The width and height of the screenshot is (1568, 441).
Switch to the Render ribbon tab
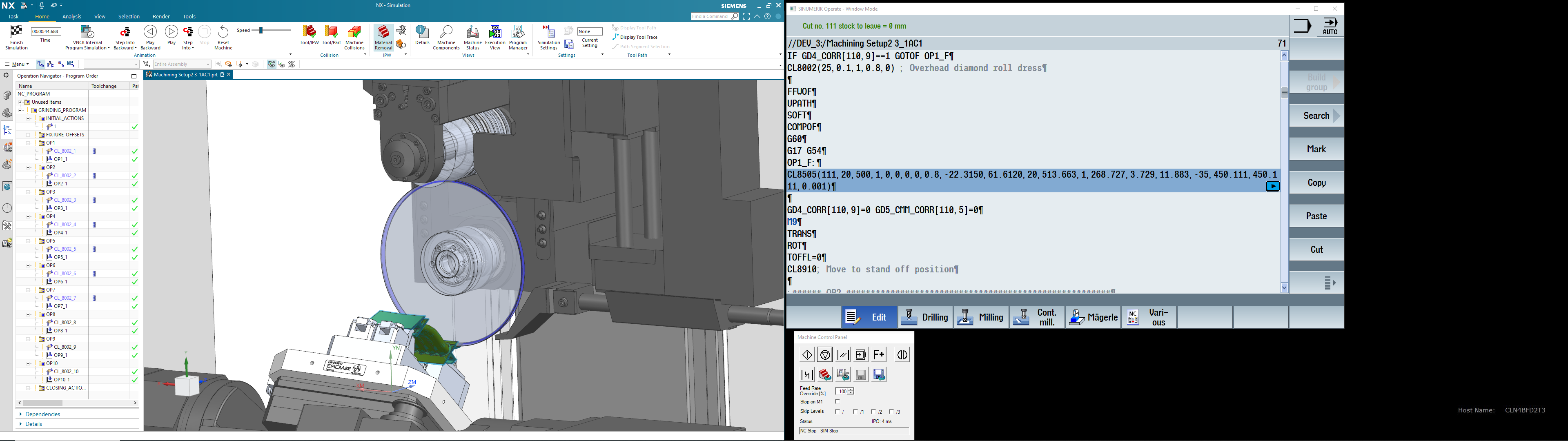click(x=161, y=16)
